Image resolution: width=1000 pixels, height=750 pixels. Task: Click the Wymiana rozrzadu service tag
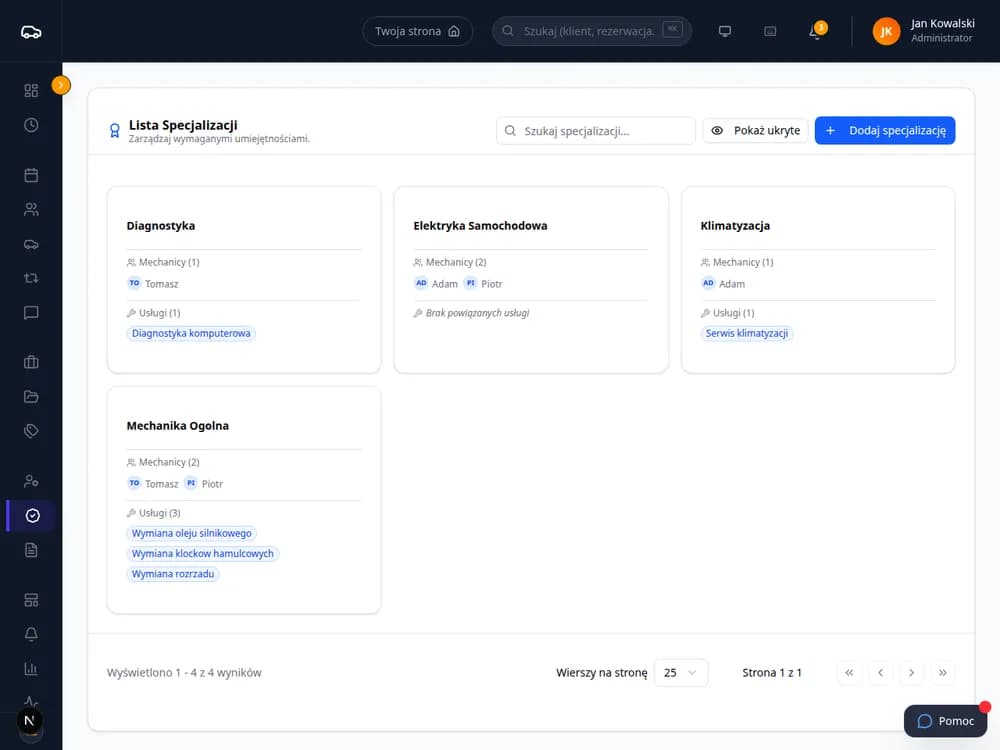173,574
